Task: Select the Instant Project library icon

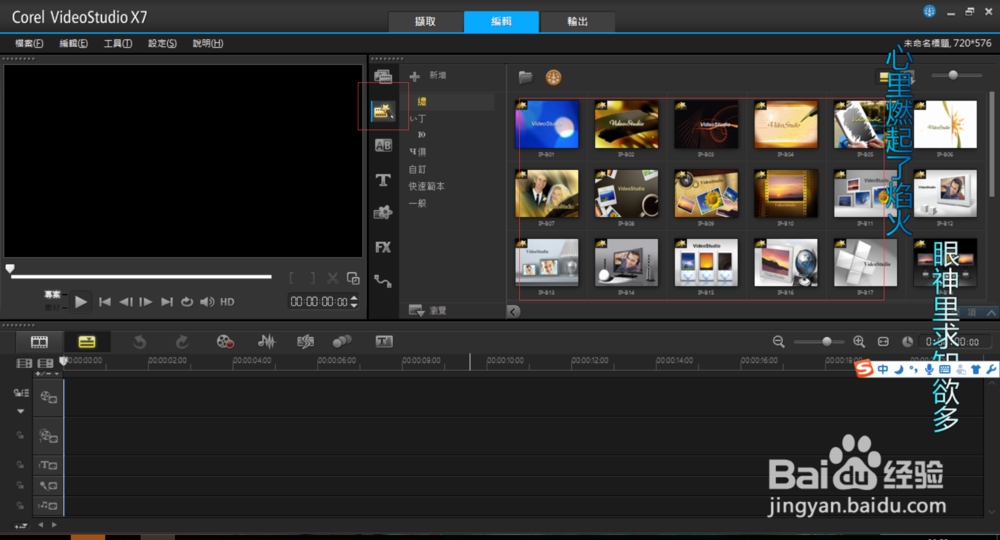Action: coord(383,112)
